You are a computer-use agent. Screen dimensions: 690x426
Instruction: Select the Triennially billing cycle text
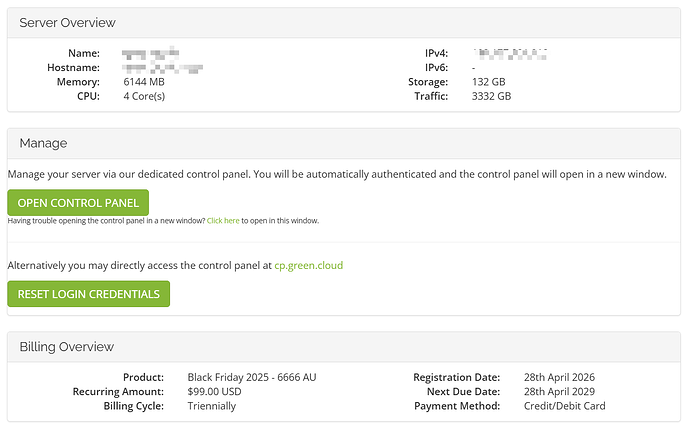(212, 406)
